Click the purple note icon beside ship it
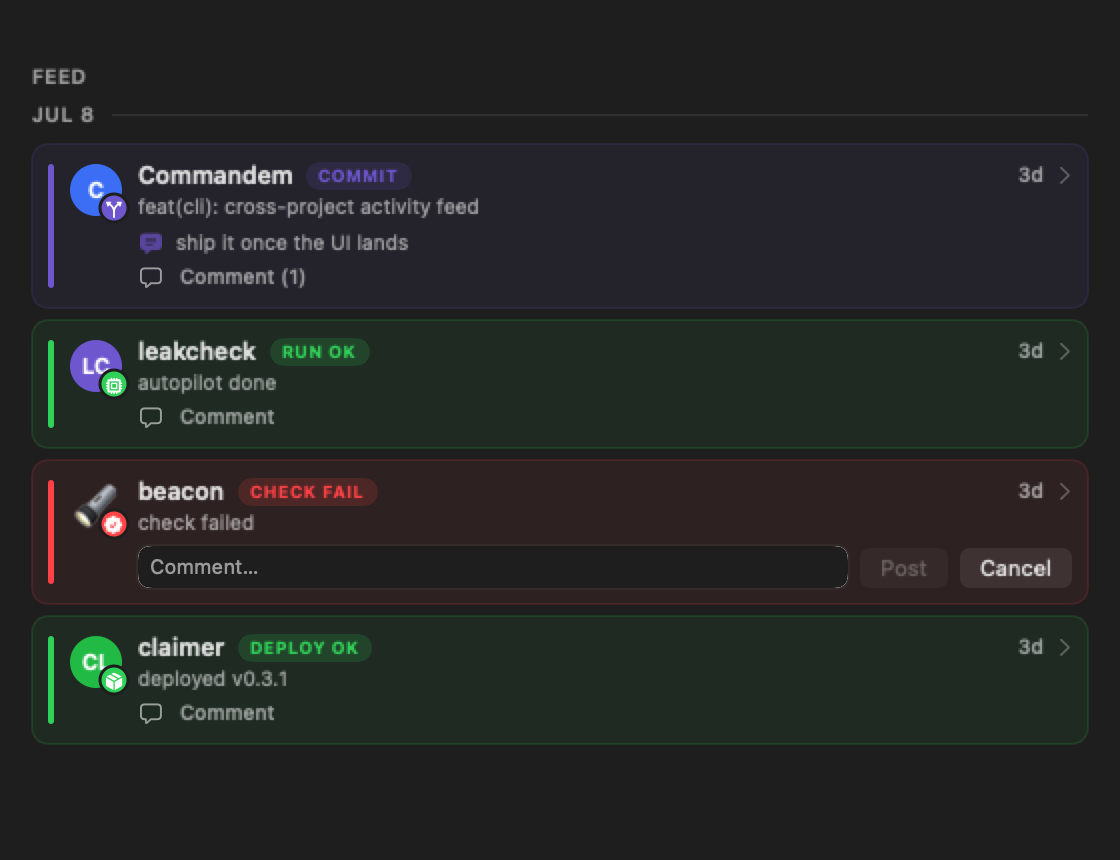 (x=151, y=244)
